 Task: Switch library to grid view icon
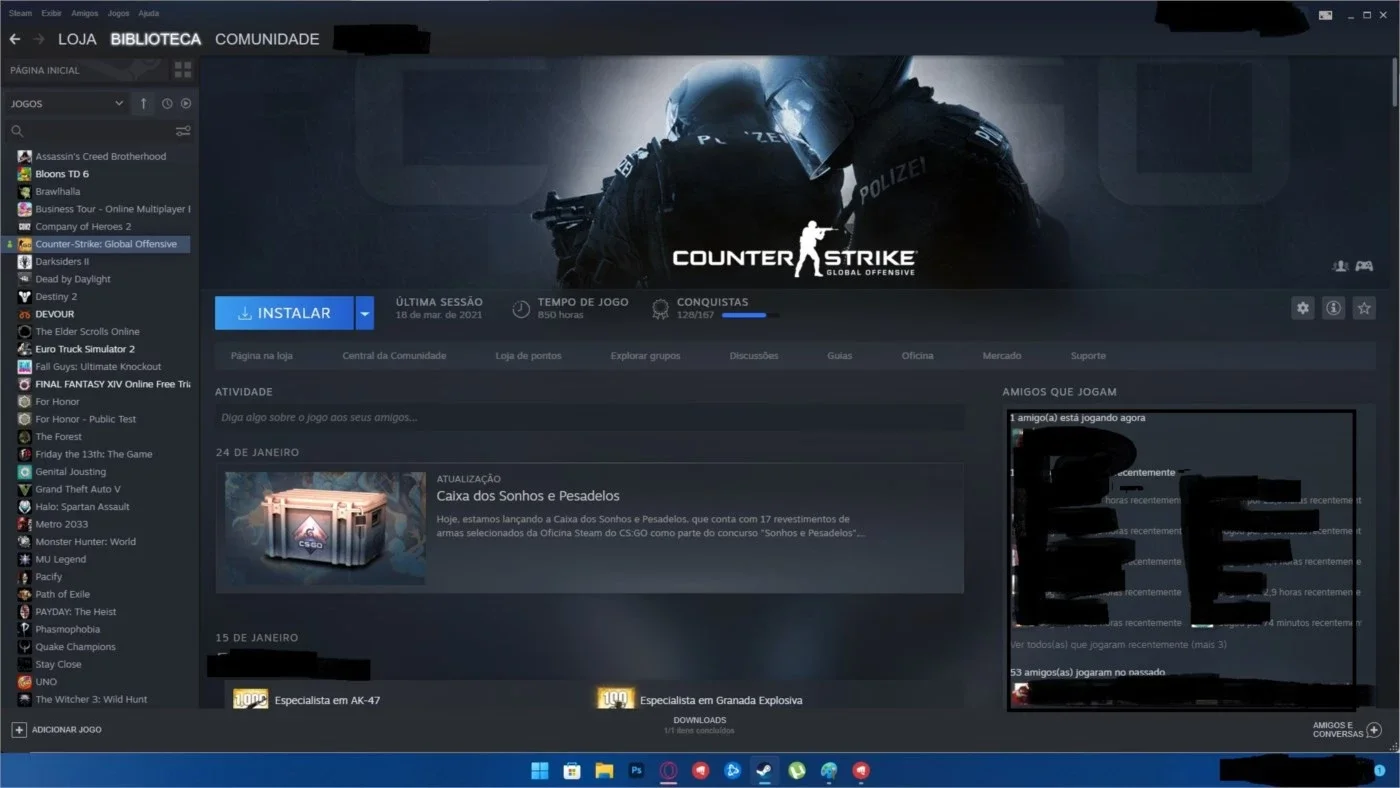pyautogui.click(x=183, y=70)
